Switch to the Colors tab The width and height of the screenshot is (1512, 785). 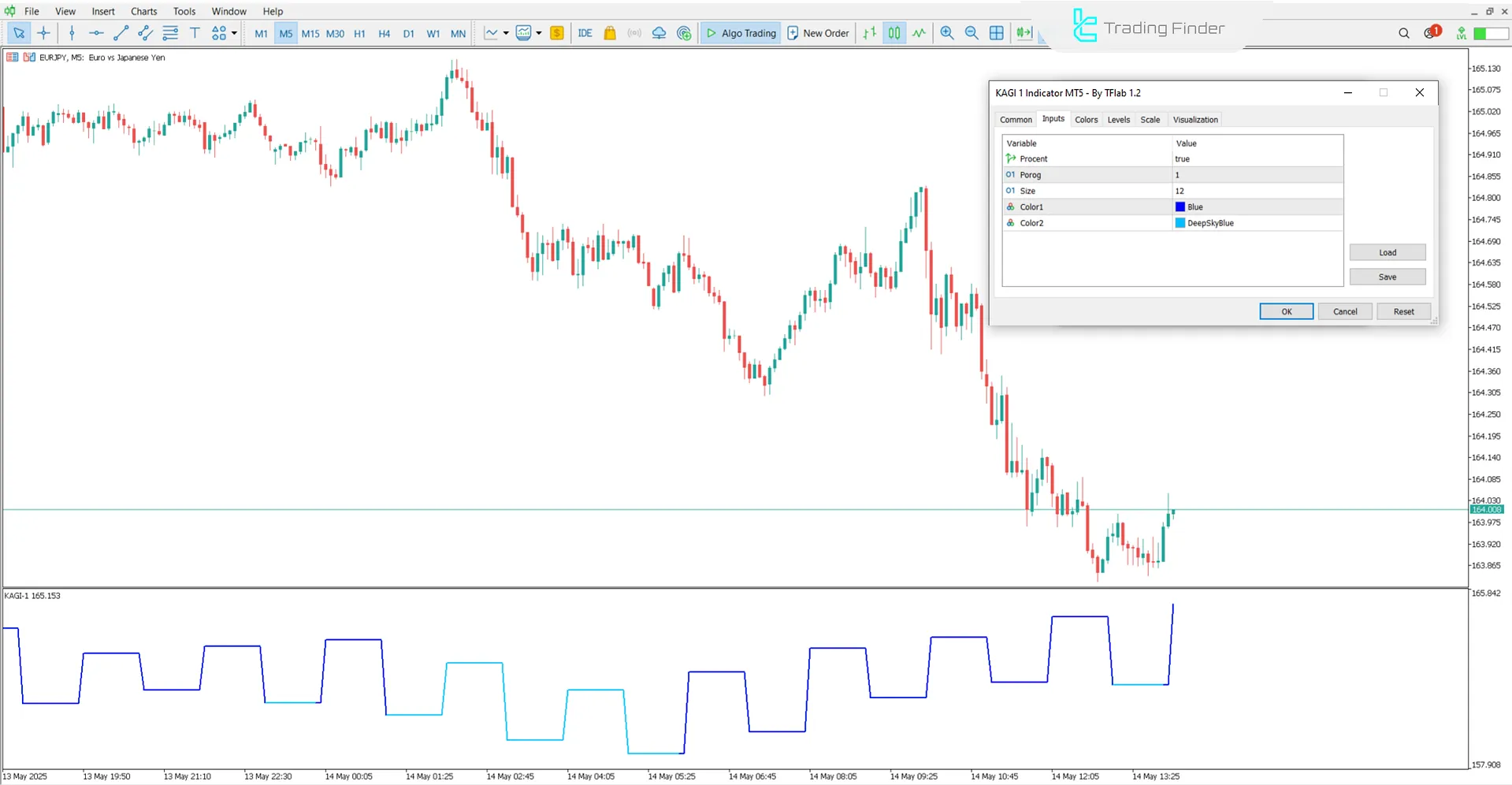[1086, 119]
